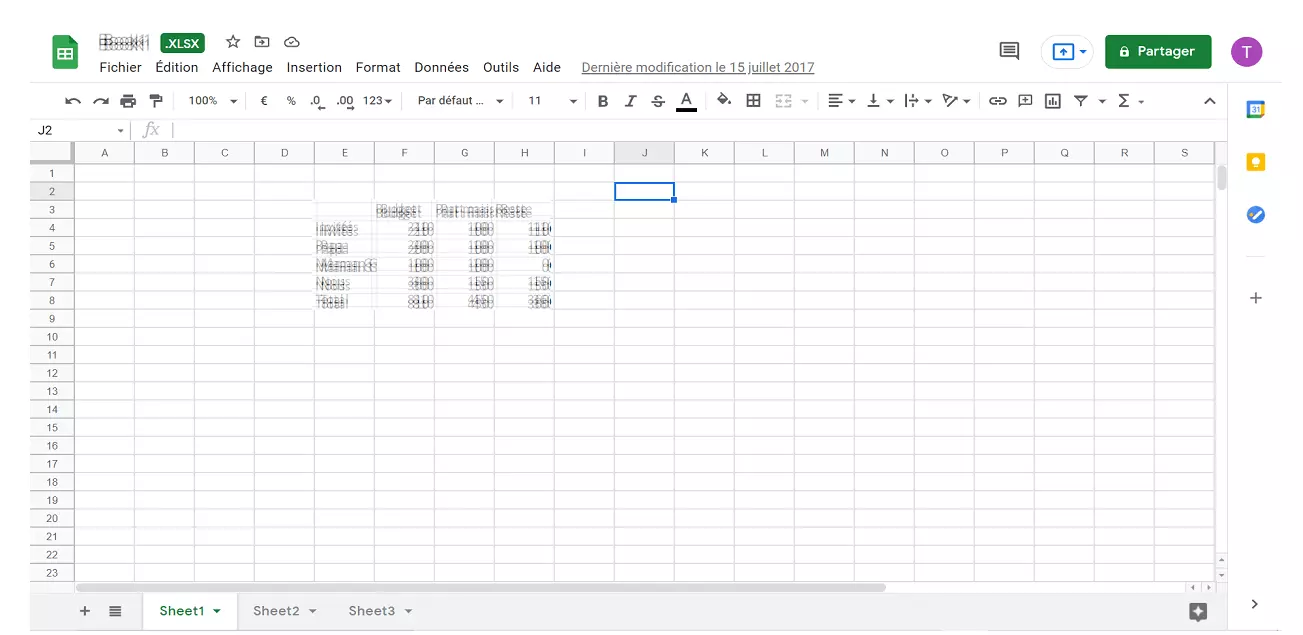1303x635 pixels.
Task: Get add-ons with plus icon
Action: pyautogui.click(x=1256, y=298)
